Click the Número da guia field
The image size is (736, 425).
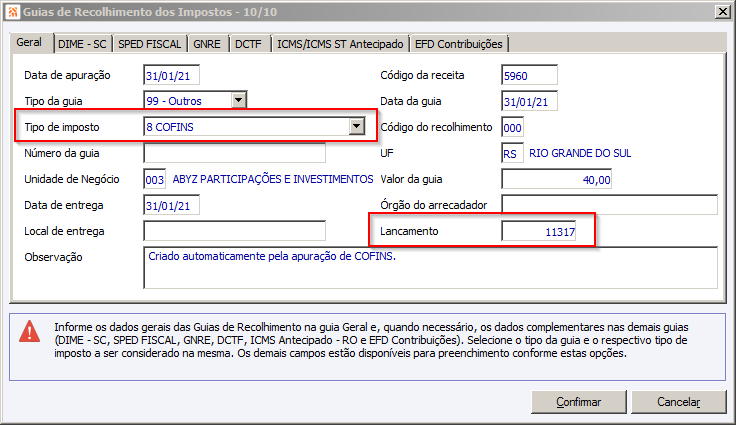coord(234,153)
